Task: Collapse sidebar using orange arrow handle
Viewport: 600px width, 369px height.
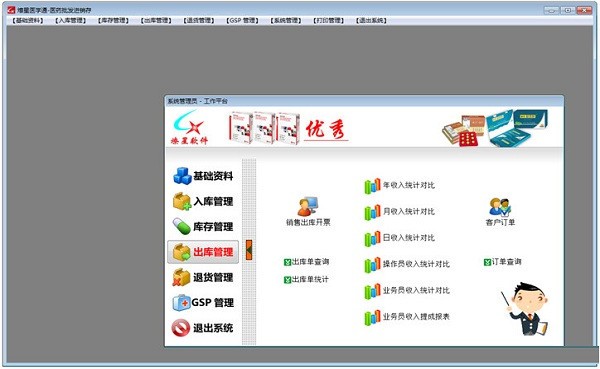Action: (249, 251)
